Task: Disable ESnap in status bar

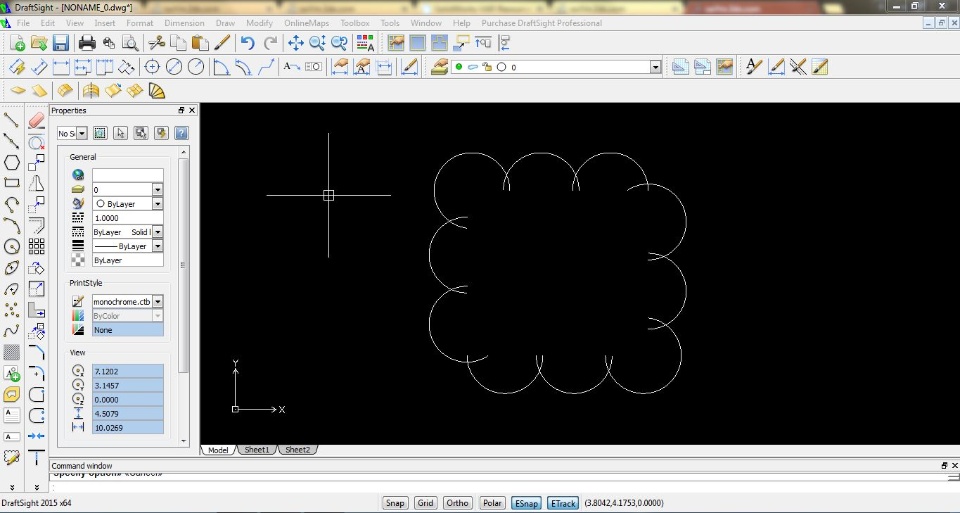Action: [526, 503]
